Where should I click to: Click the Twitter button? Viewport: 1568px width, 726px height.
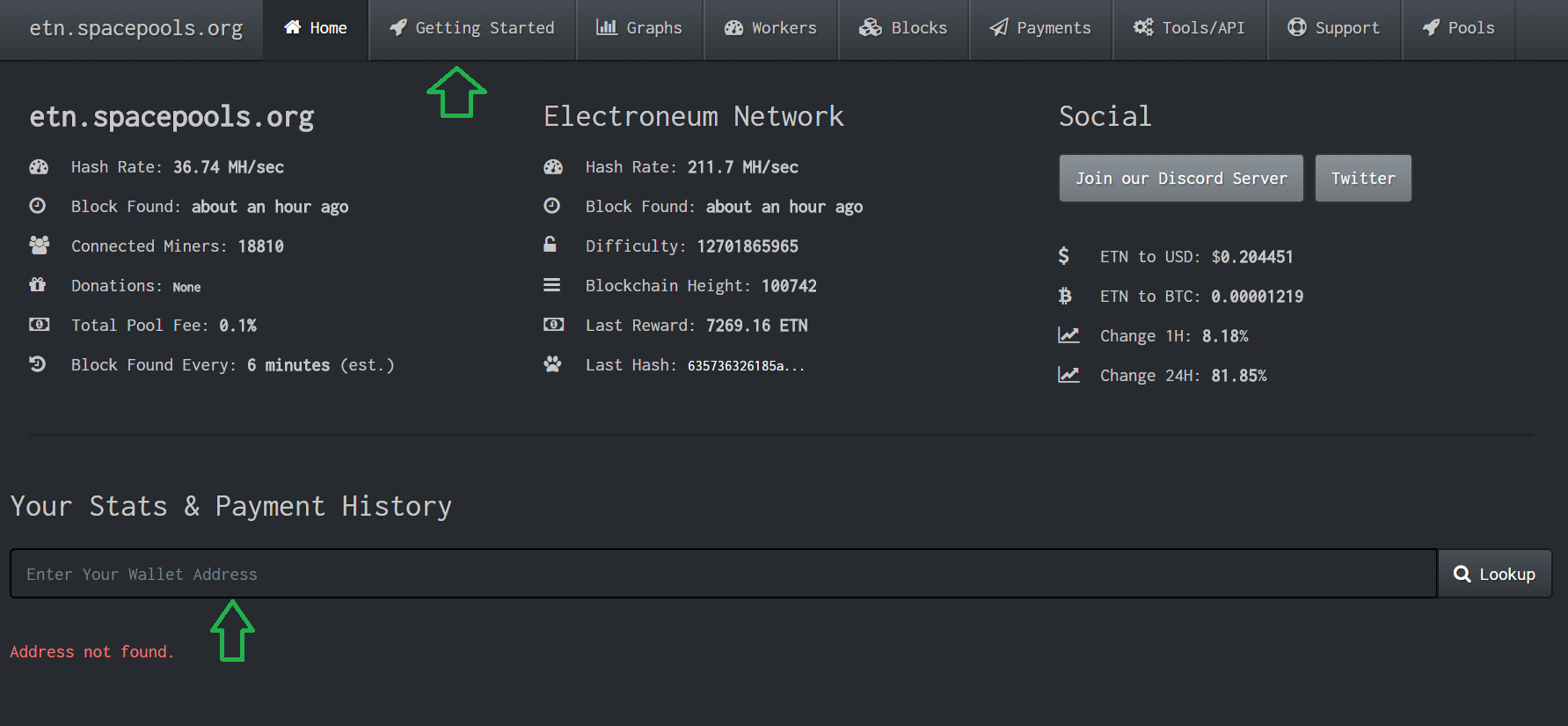(1362, 179)
